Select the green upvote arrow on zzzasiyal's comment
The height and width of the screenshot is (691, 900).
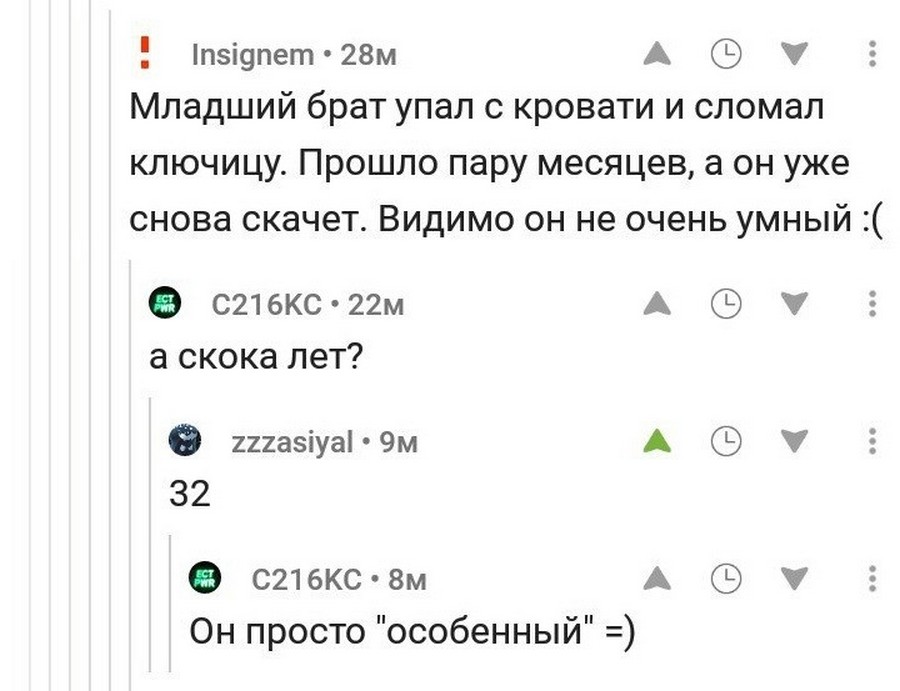[657, 440]
